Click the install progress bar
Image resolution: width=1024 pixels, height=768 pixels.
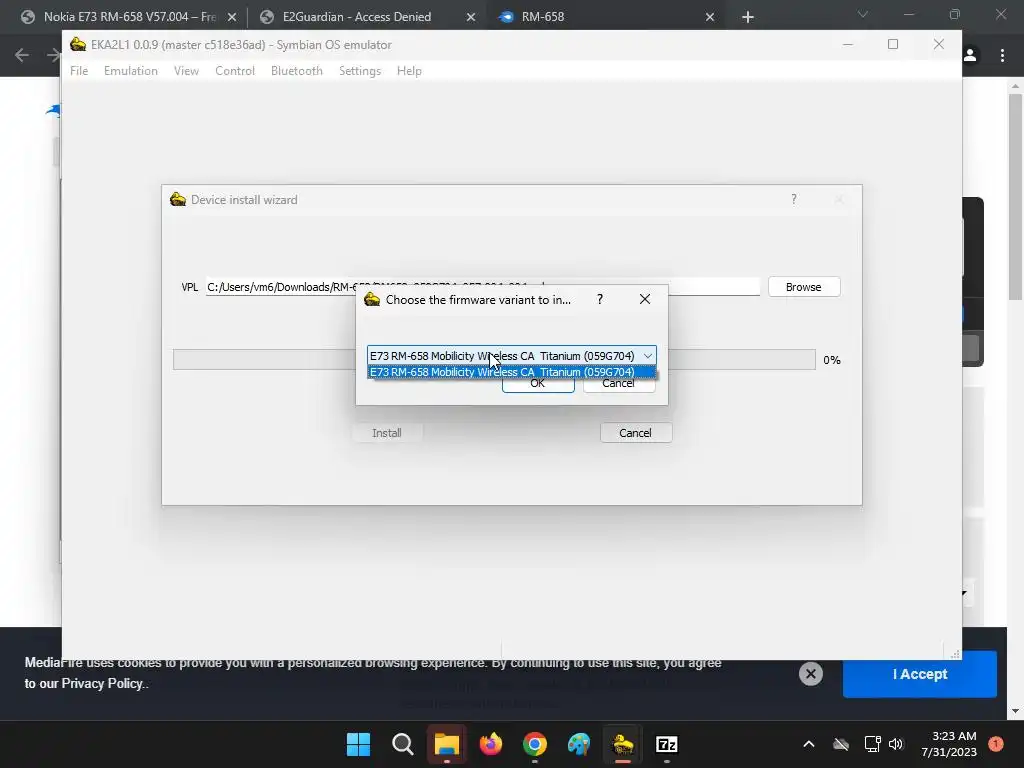pyautogui.click(x=494, y=359)
